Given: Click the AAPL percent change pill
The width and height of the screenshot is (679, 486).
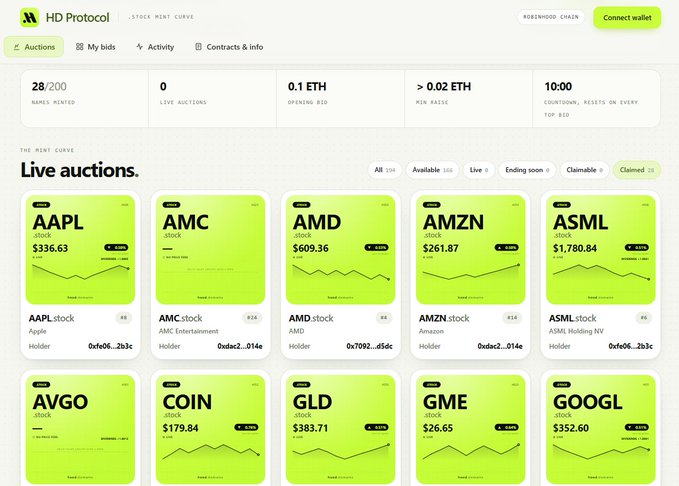Looking at the screenshot, I should click(116, 248).
